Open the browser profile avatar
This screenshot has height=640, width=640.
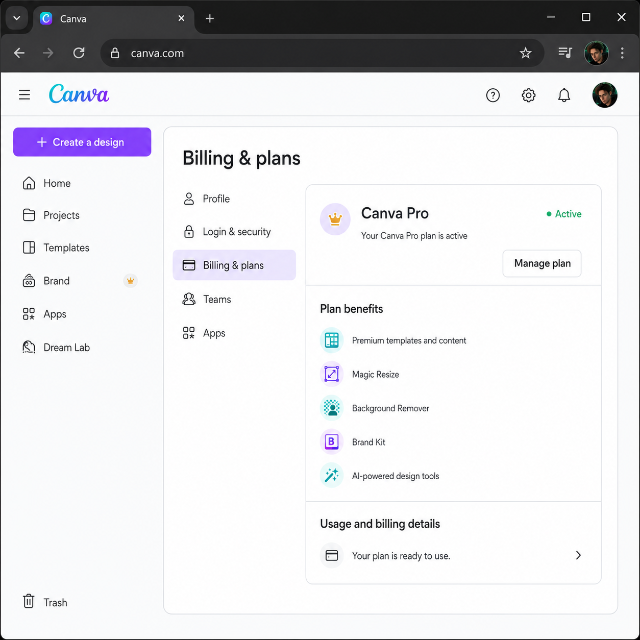click(596, 53)
